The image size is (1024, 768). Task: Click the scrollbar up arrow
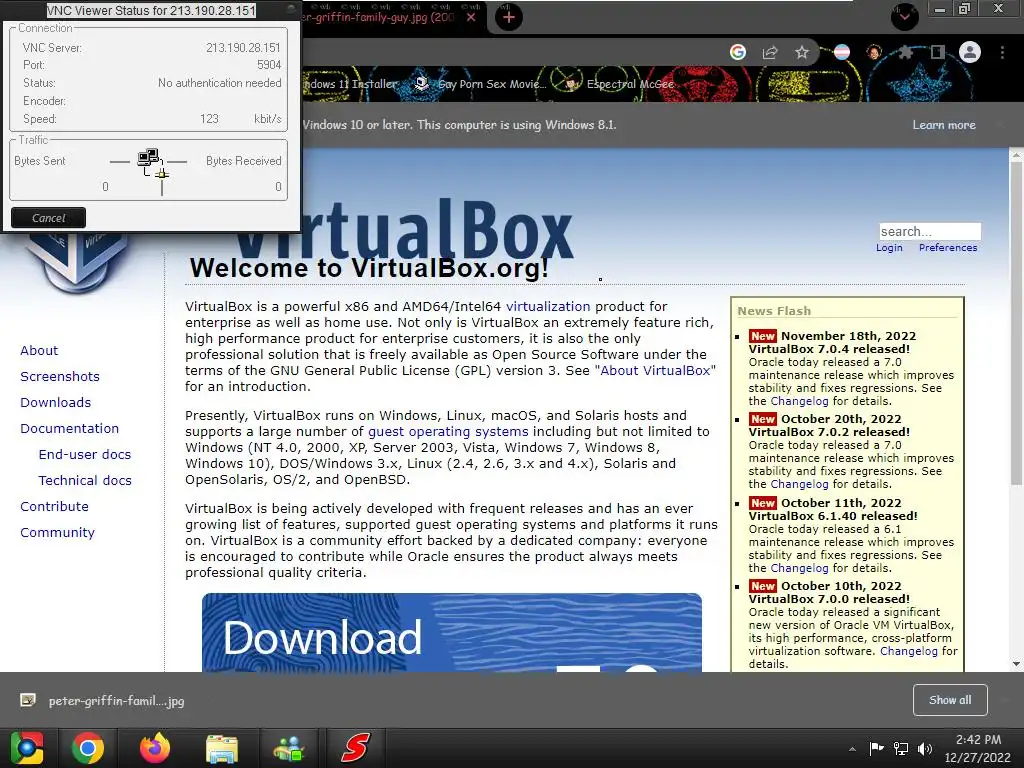(x=1016, y=155)
